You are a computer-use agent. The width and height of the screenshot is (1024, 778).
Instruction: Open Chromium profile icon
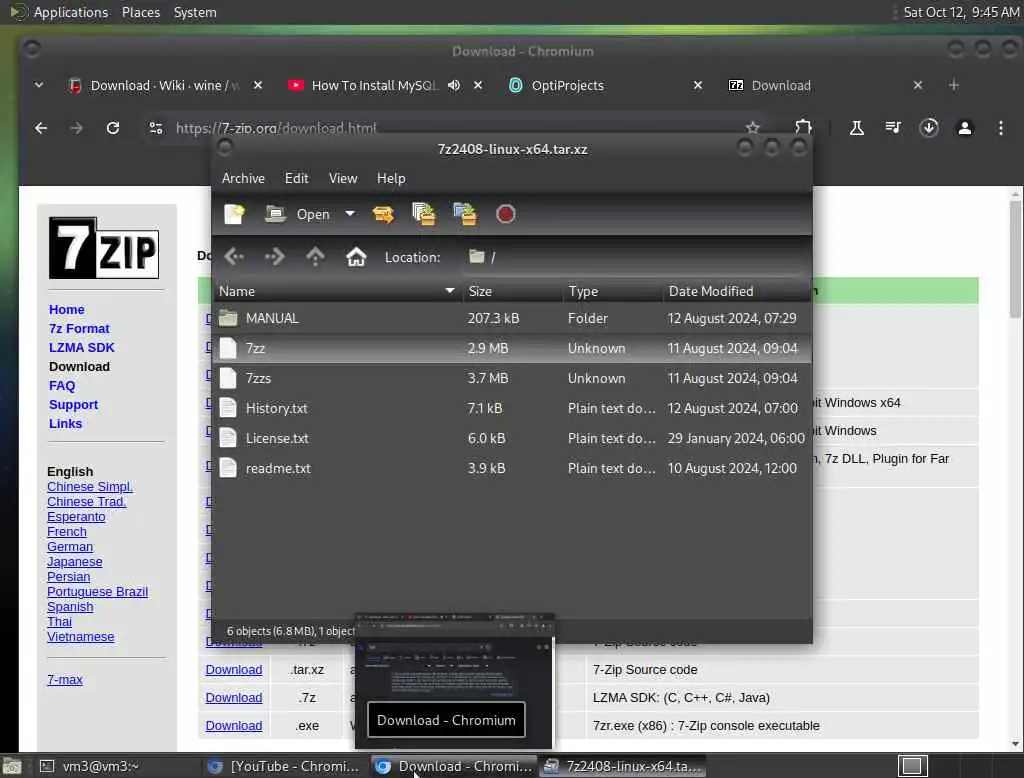point(965,128)
